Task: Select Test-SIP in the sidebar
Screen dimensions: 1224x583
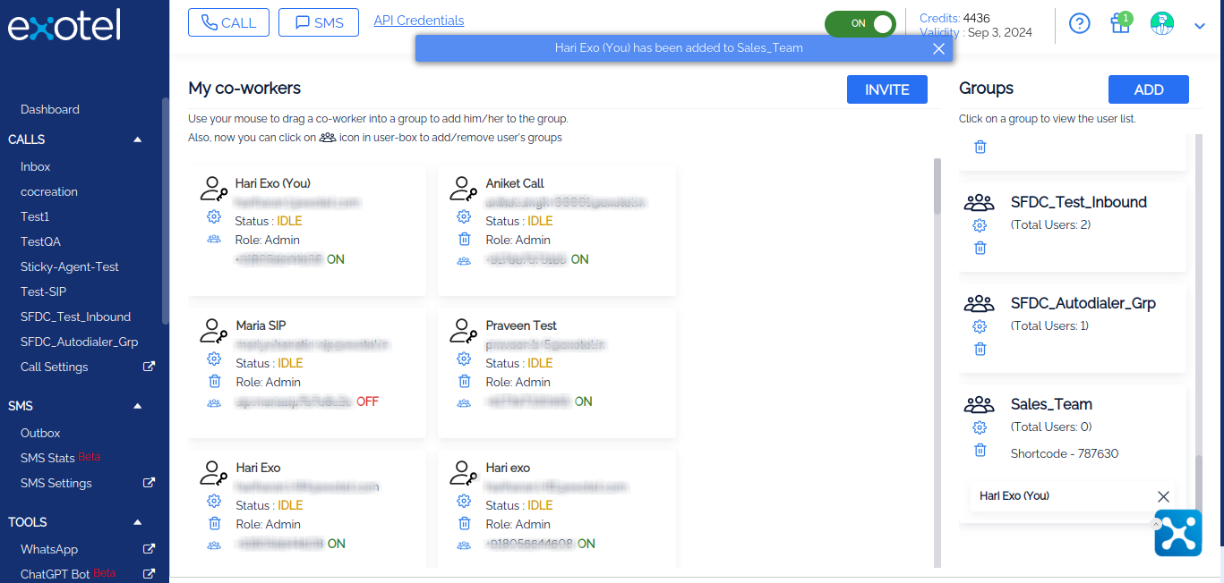Action: click(x=45, y=292)
